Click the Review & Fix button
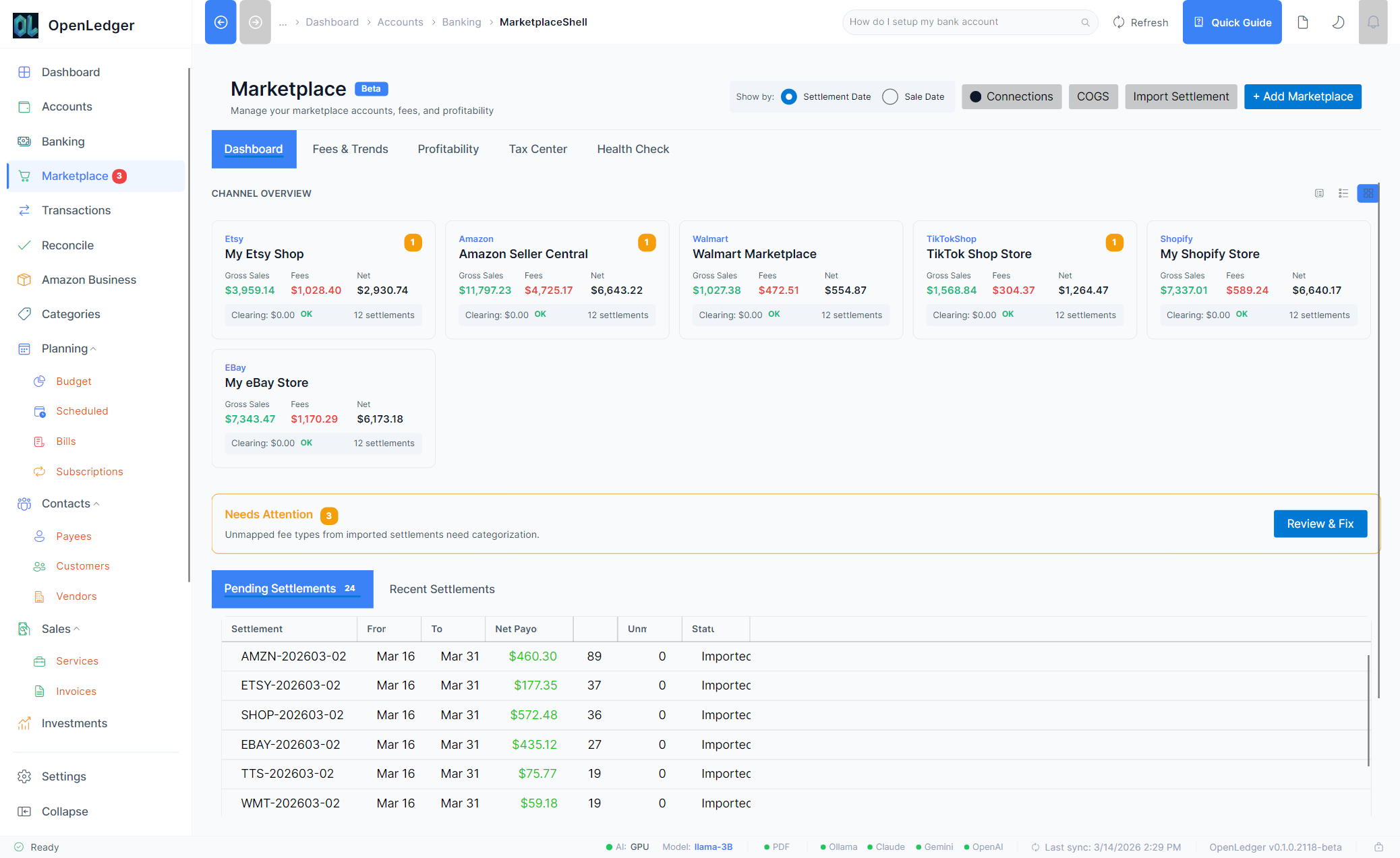 (x=1320, y=523)
